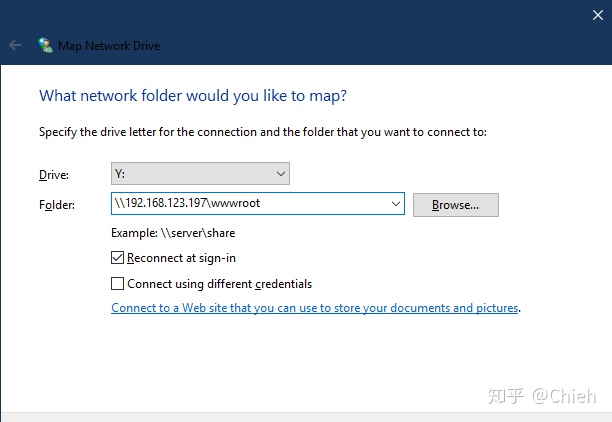Click the chevron arrow of the Drive combo box
612x422 pixels.
[281, 174]
